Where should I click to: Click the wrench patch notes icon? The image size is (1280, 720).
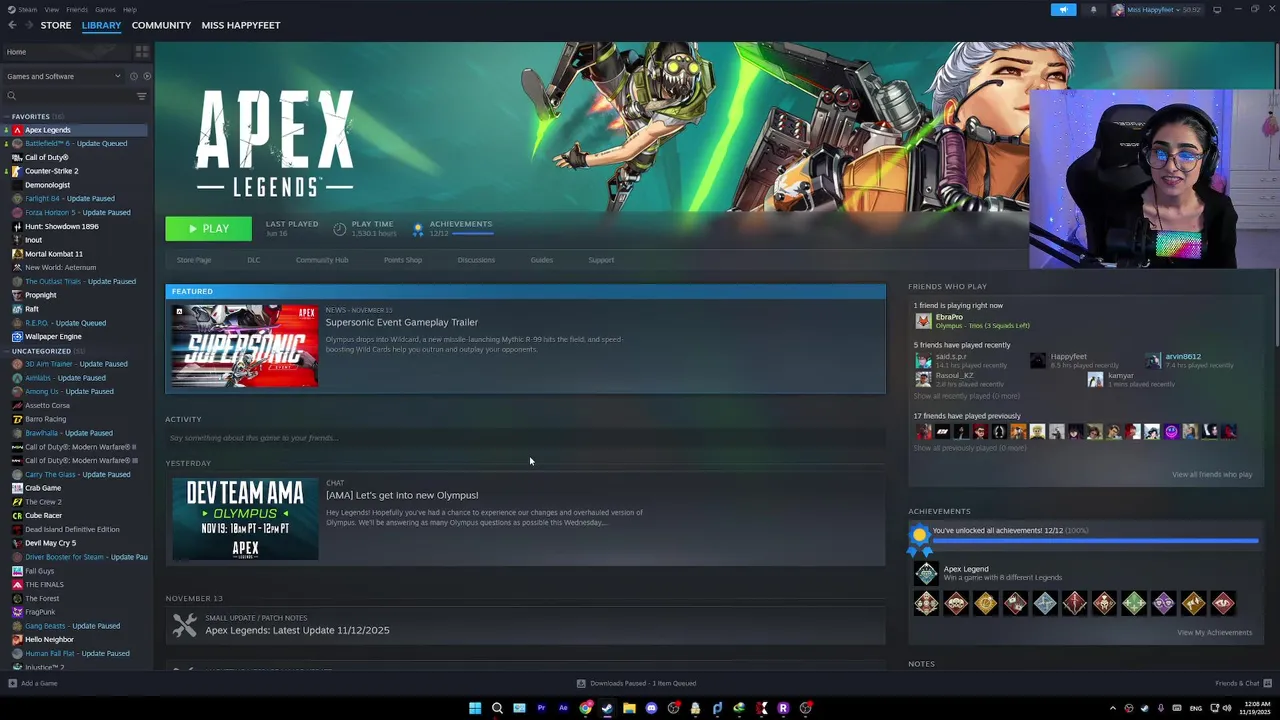coord(185,625)
